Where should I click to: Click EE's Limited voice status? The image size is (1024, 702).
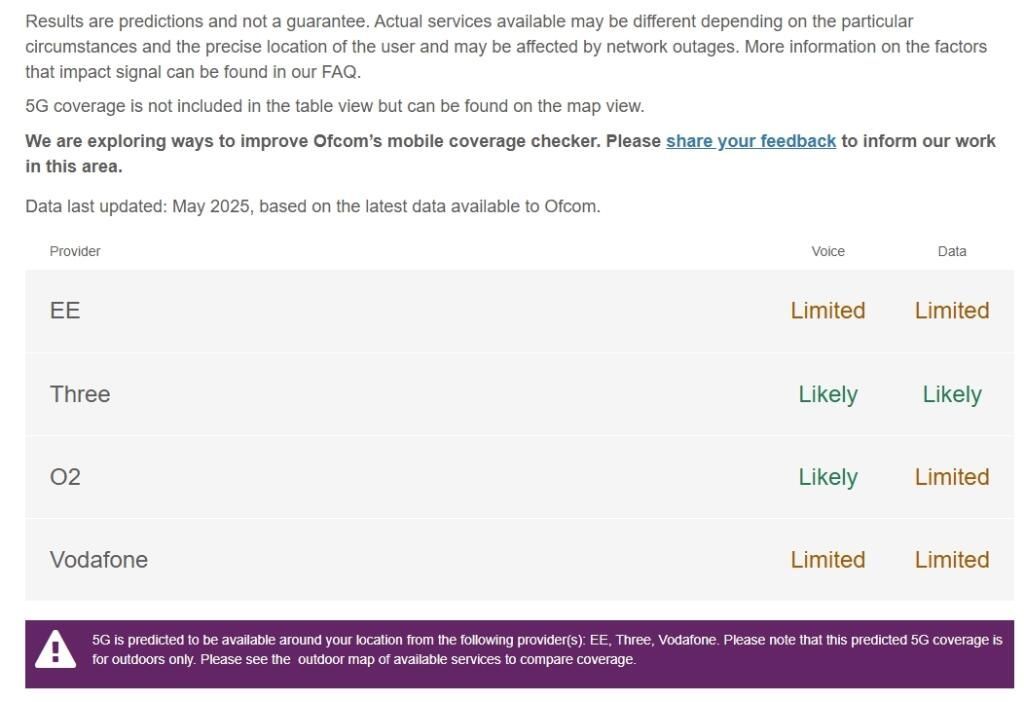point(827,310)
